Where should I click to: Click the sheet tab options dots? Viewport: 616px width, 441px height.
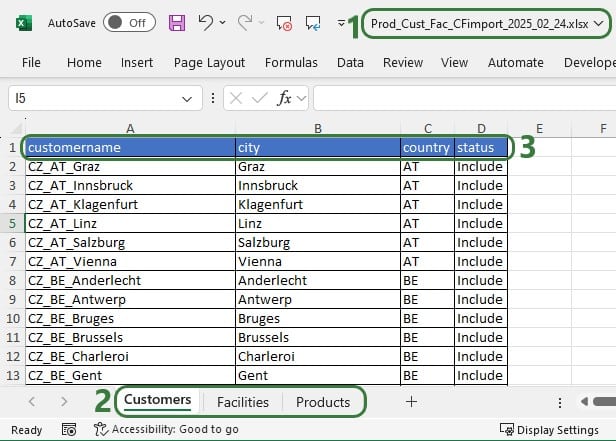(x=560, y=402)
